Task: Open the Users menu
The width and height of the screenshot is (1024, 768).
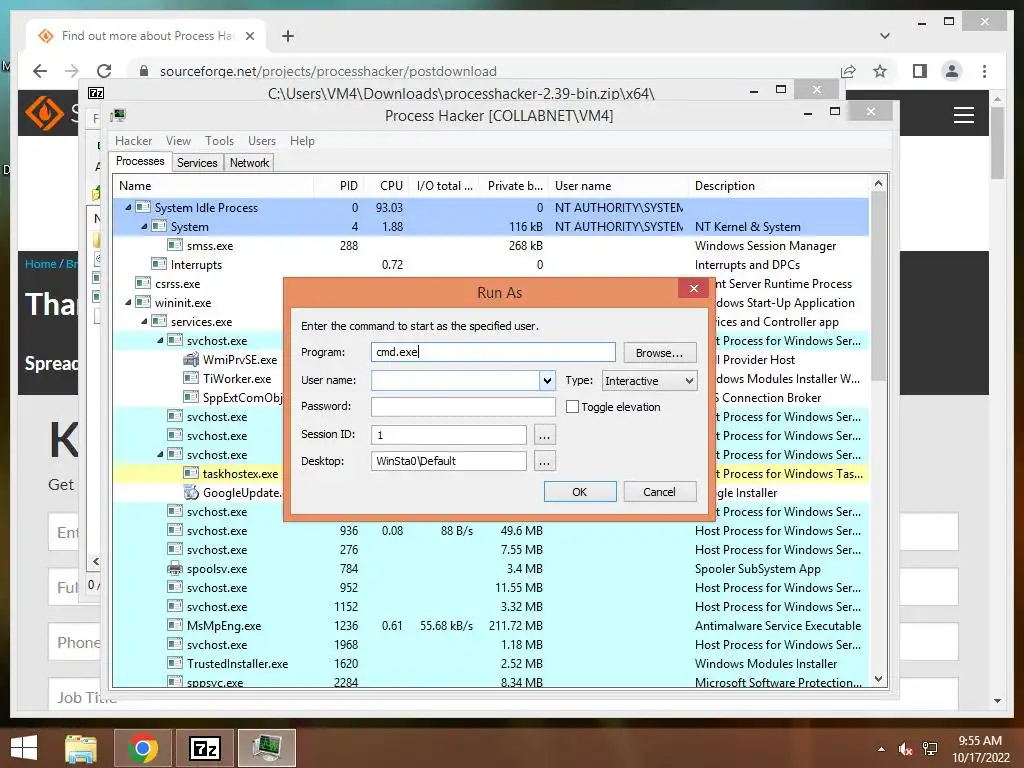Action: point(261,141)
